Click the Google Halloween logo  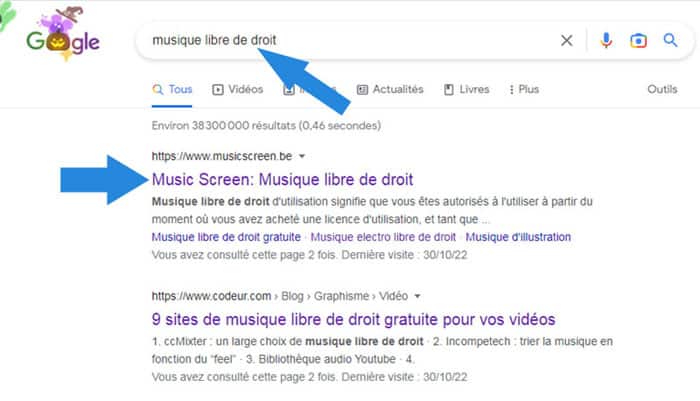pyautogui.click(x=62, y=38)
